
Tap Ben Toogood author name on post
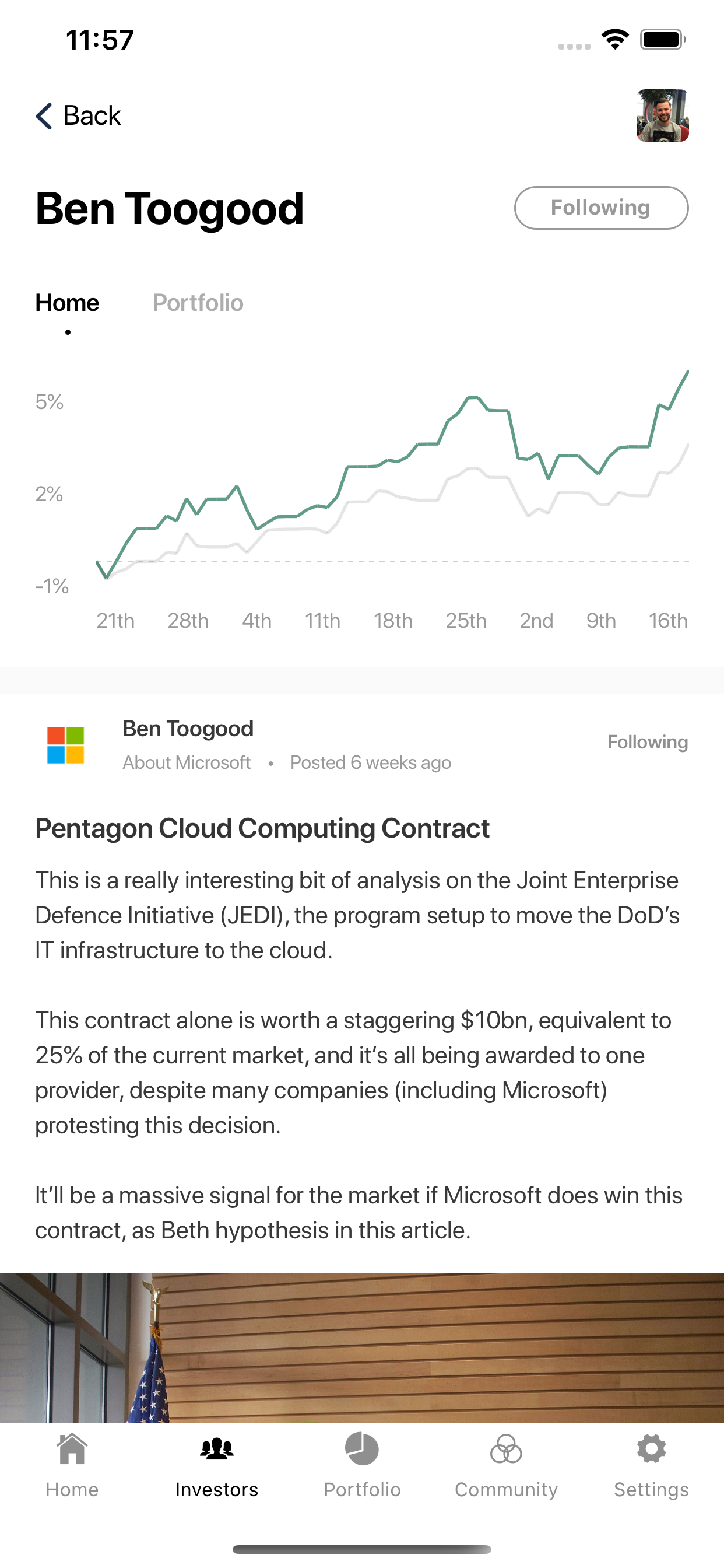point(188,729)
